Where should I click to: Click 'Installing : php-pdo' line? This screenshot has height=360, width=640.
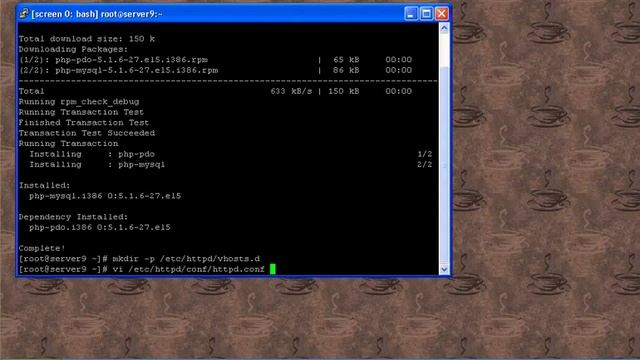(x=92, y=154)
